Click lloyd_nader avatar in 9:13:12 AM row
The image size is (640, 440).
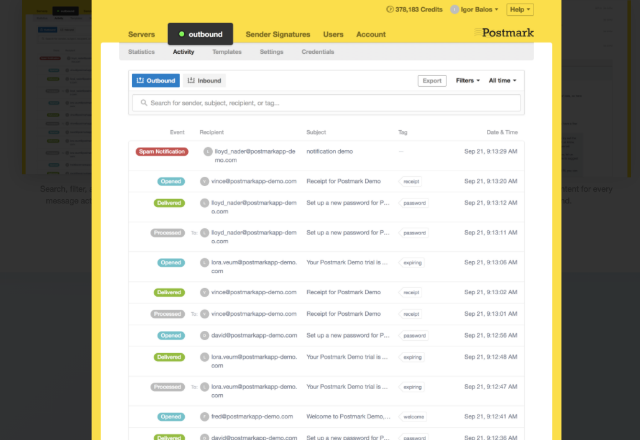204,203
